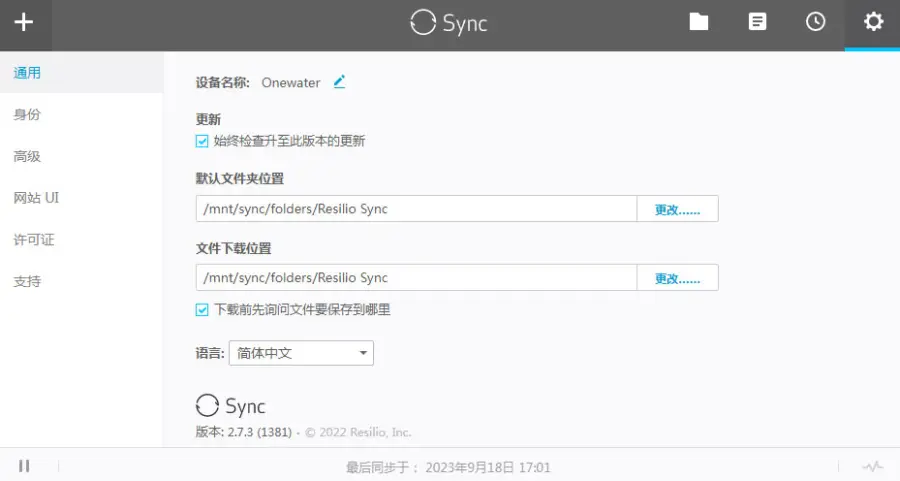Select the 身份 settings tab
The height and width of the screenshot is (481, 900).
pyautogui.click(x=82, y=114)
